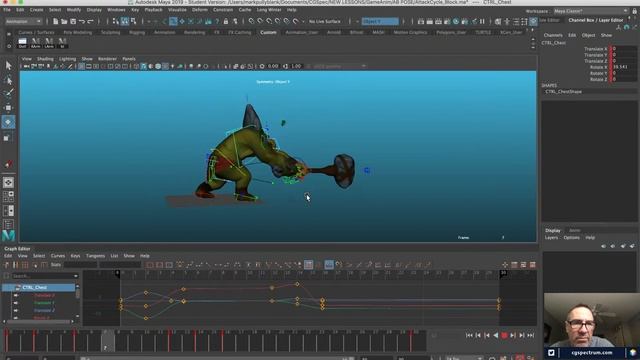Click the Graph Editor outliner horizontal scrollbar
Screen dimensions: 640x360
(x=39, y=322)
